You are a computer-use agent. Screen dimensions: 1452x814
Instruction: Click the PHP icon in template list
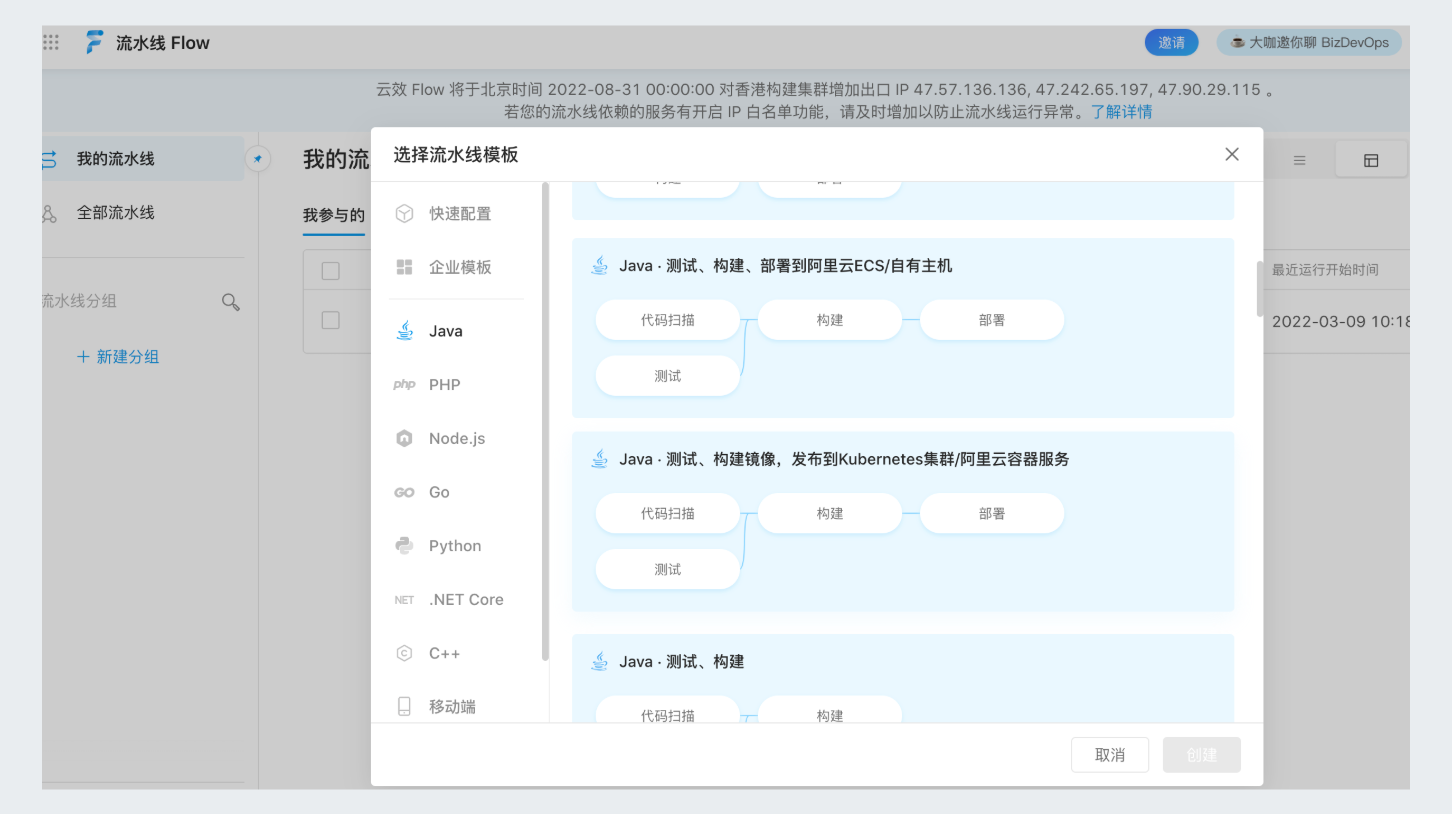point(404,385)
